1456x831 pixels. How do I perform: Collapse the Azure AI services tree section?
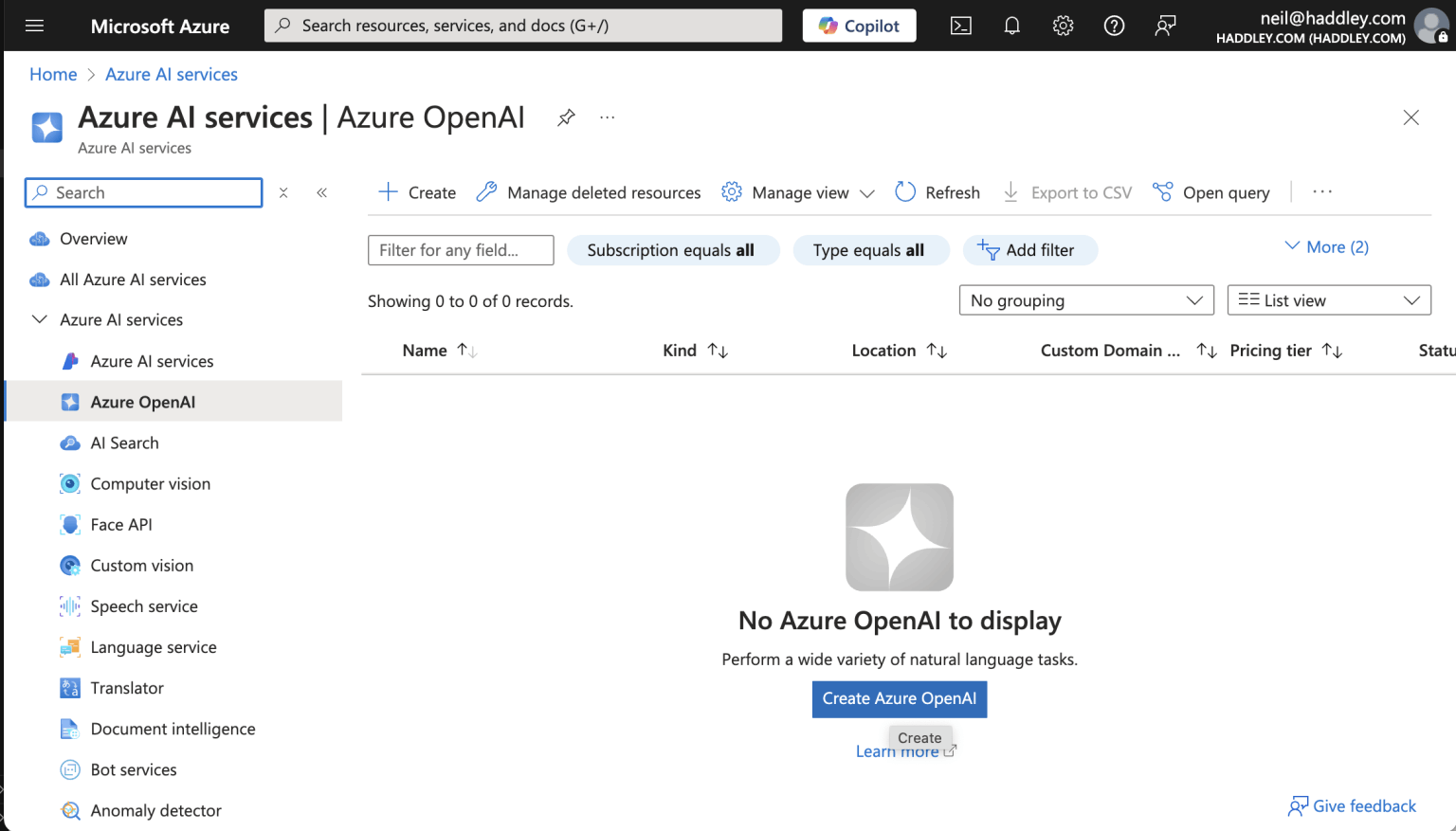click(40, 320)
